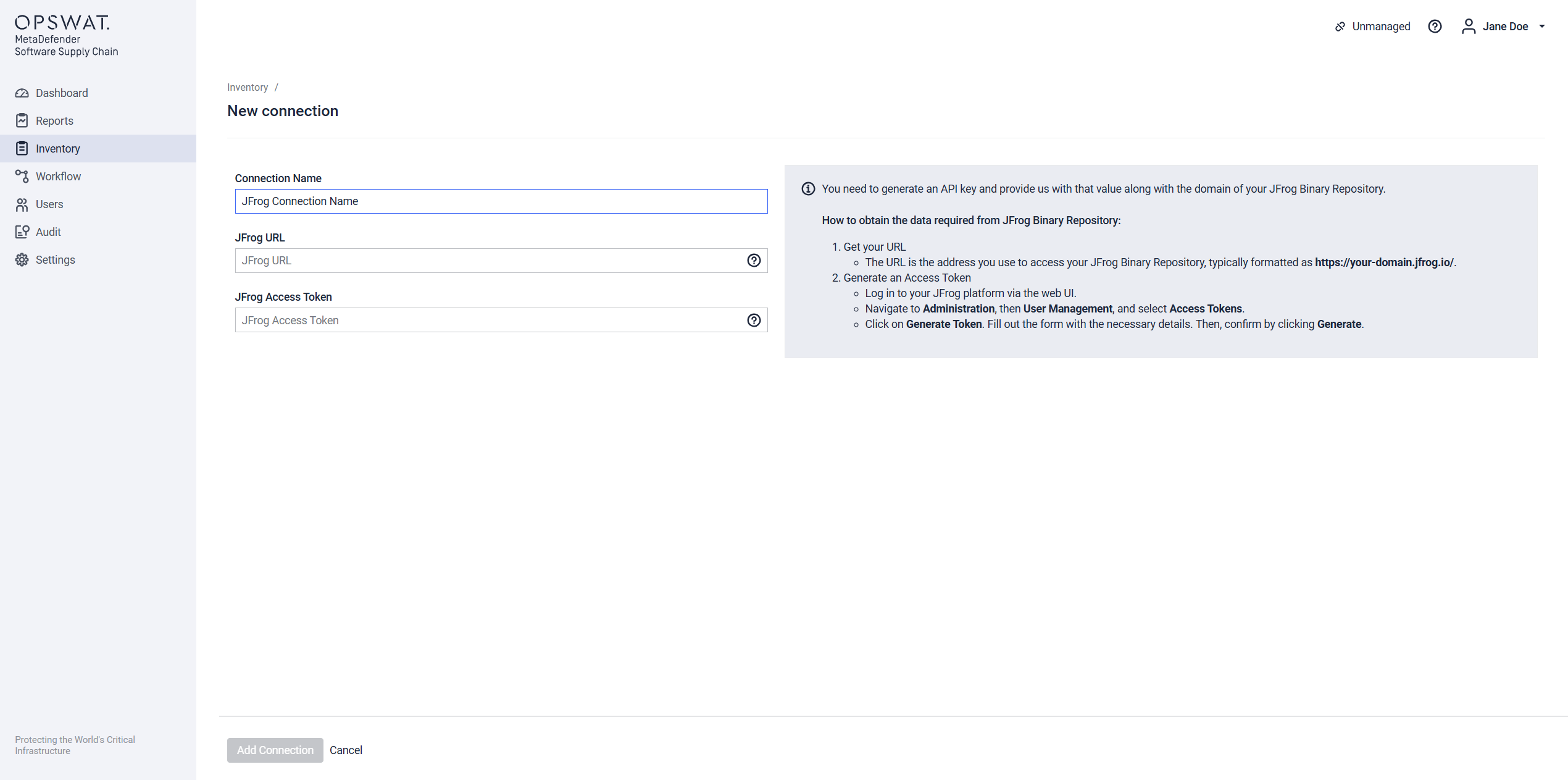Click 'MetaDefender Software Supply Chain' product title

pyautogui.click(x=67, y=46)
